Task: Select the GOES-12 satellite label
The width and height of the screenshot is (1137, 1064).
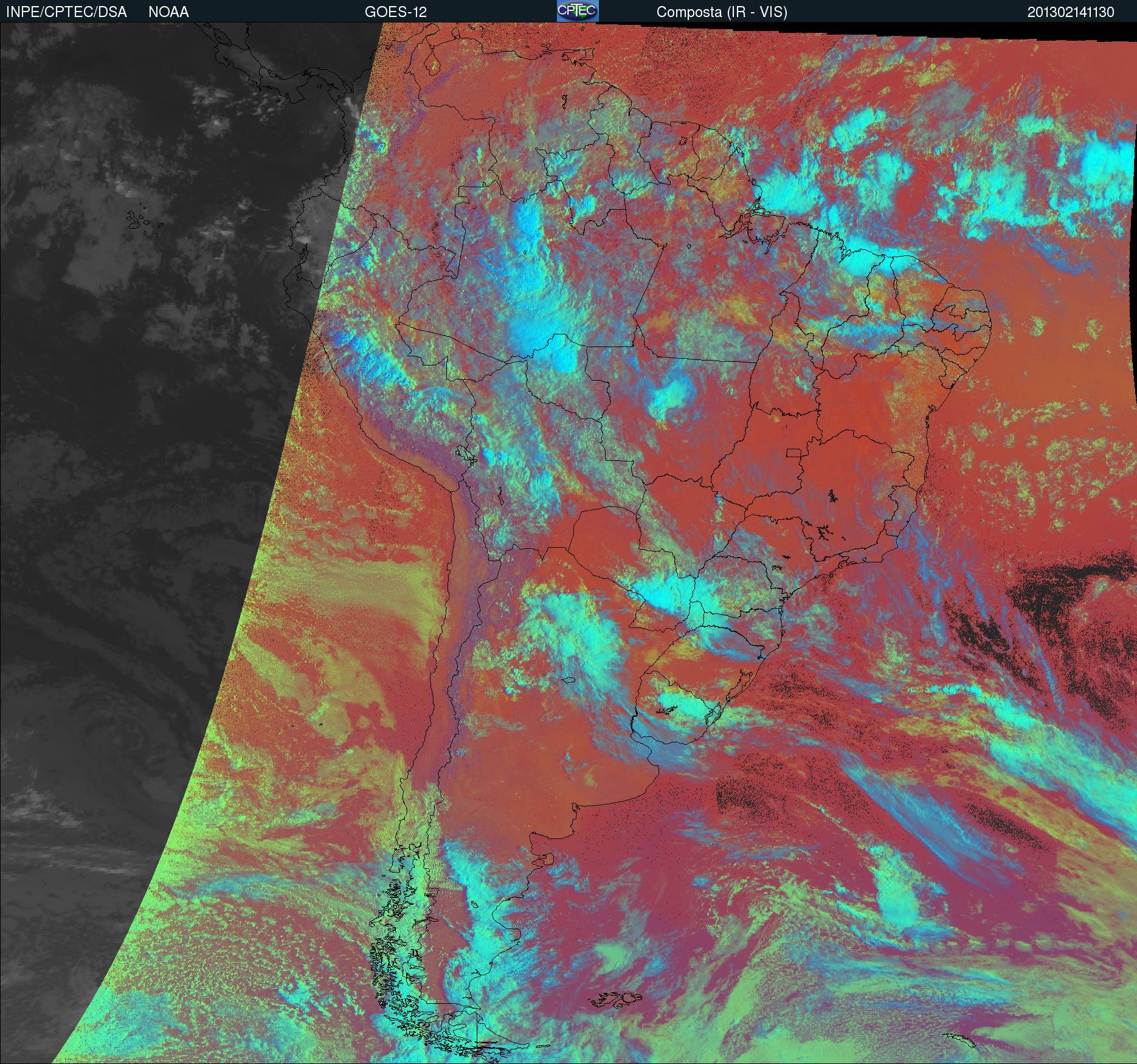Action: pyautogui.click(x=395, y=12)
